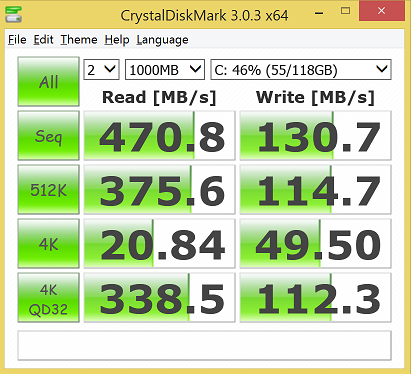Expand the test runs count dropdown showing 2
Screen dimensions: 412x374
click(x=101, y=70)
